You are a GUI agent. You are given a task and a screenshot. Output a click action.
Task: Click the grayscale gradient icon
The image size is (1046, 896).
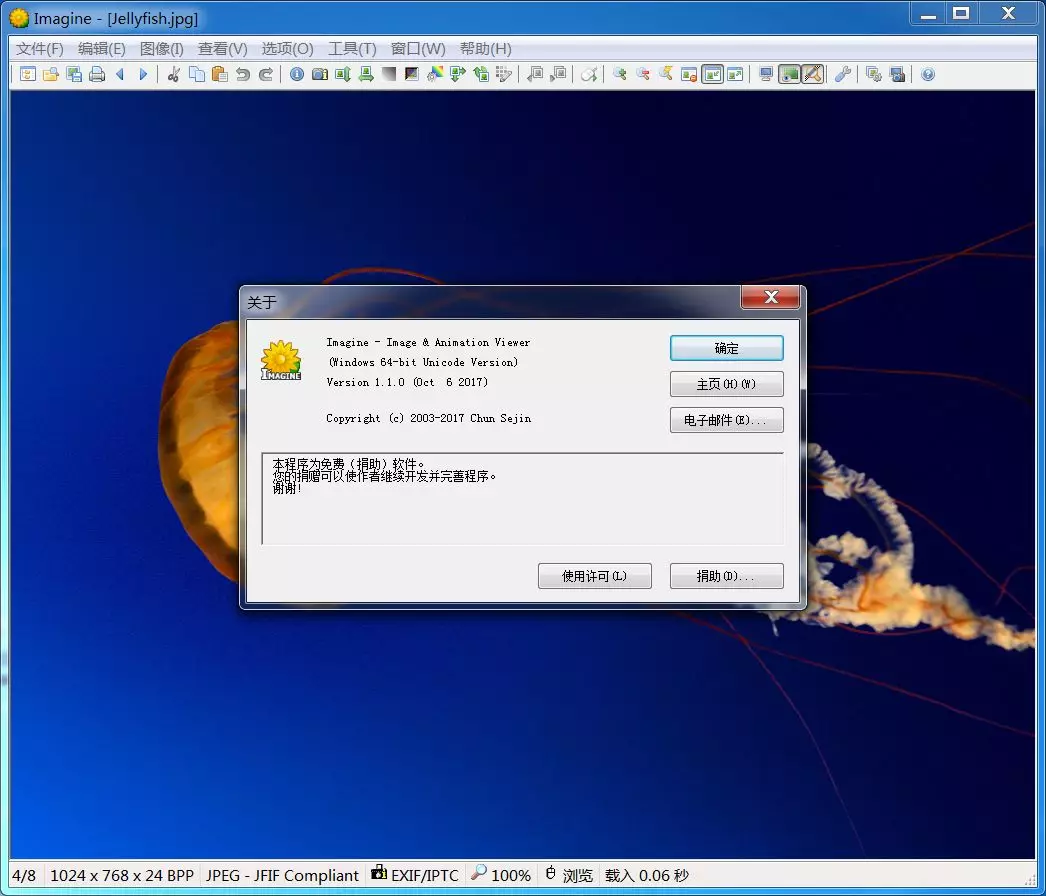tap(389, 74)
